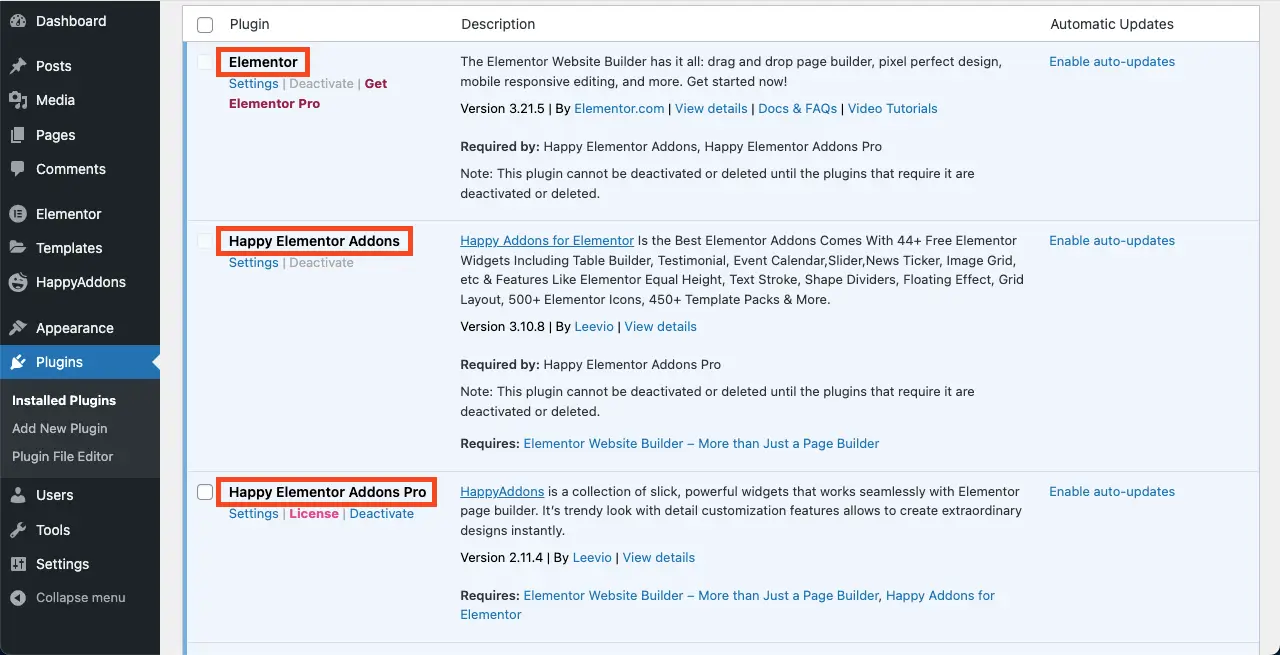The width and height of the screenshot is (1280, 655).
Task: Enable auto-updates for Elementor
Action: [1112, 62]
